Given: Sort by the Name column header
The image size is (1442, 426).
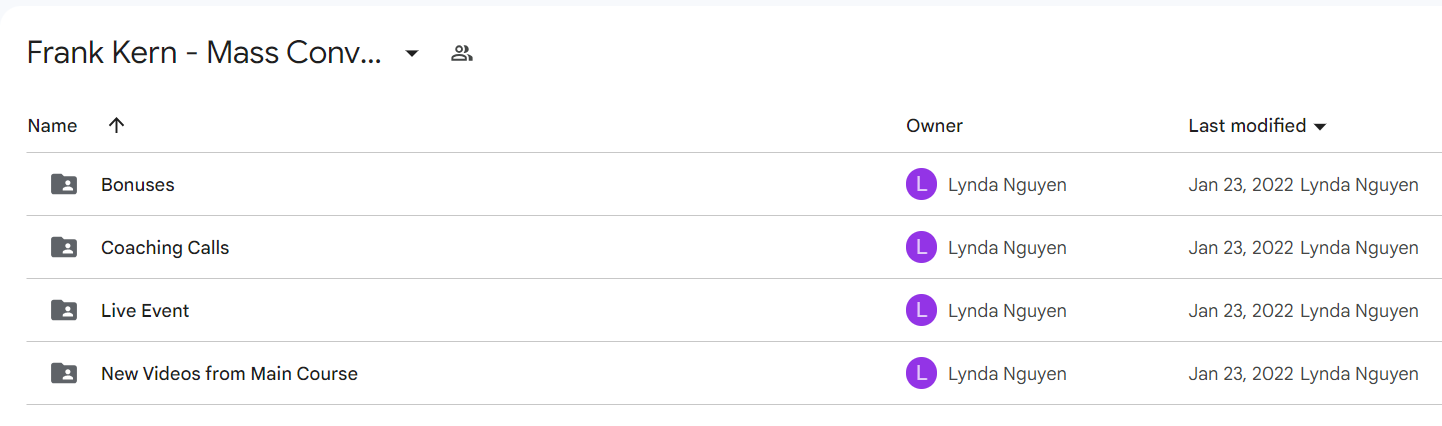Looking at the screenshot, I should (x=52, y=125).
